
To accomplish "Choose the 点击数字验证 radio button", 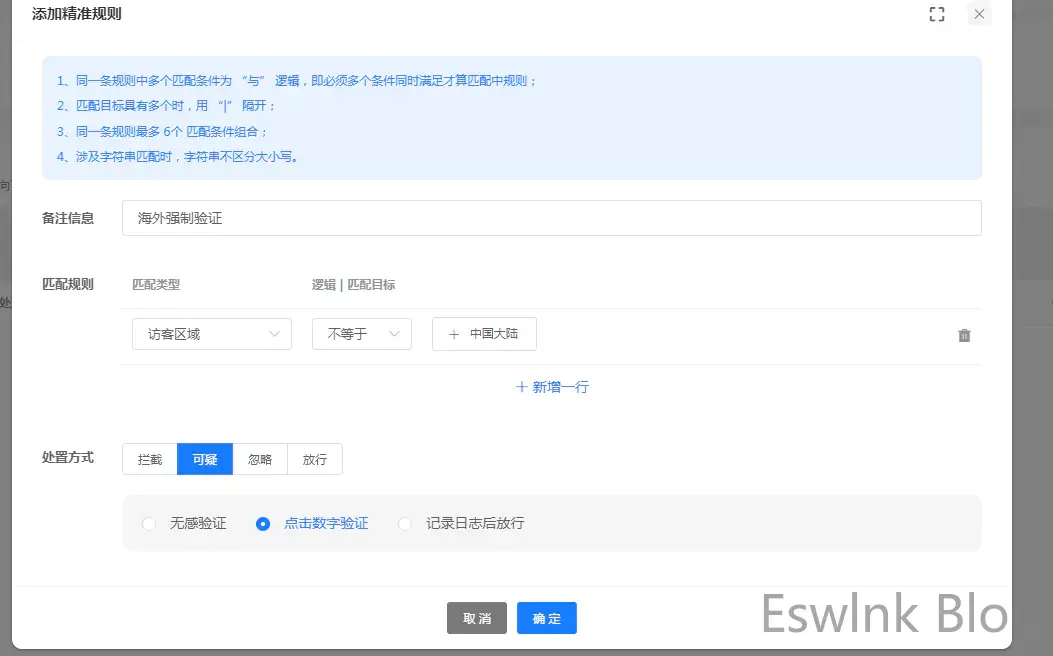I will coord(263,523).
